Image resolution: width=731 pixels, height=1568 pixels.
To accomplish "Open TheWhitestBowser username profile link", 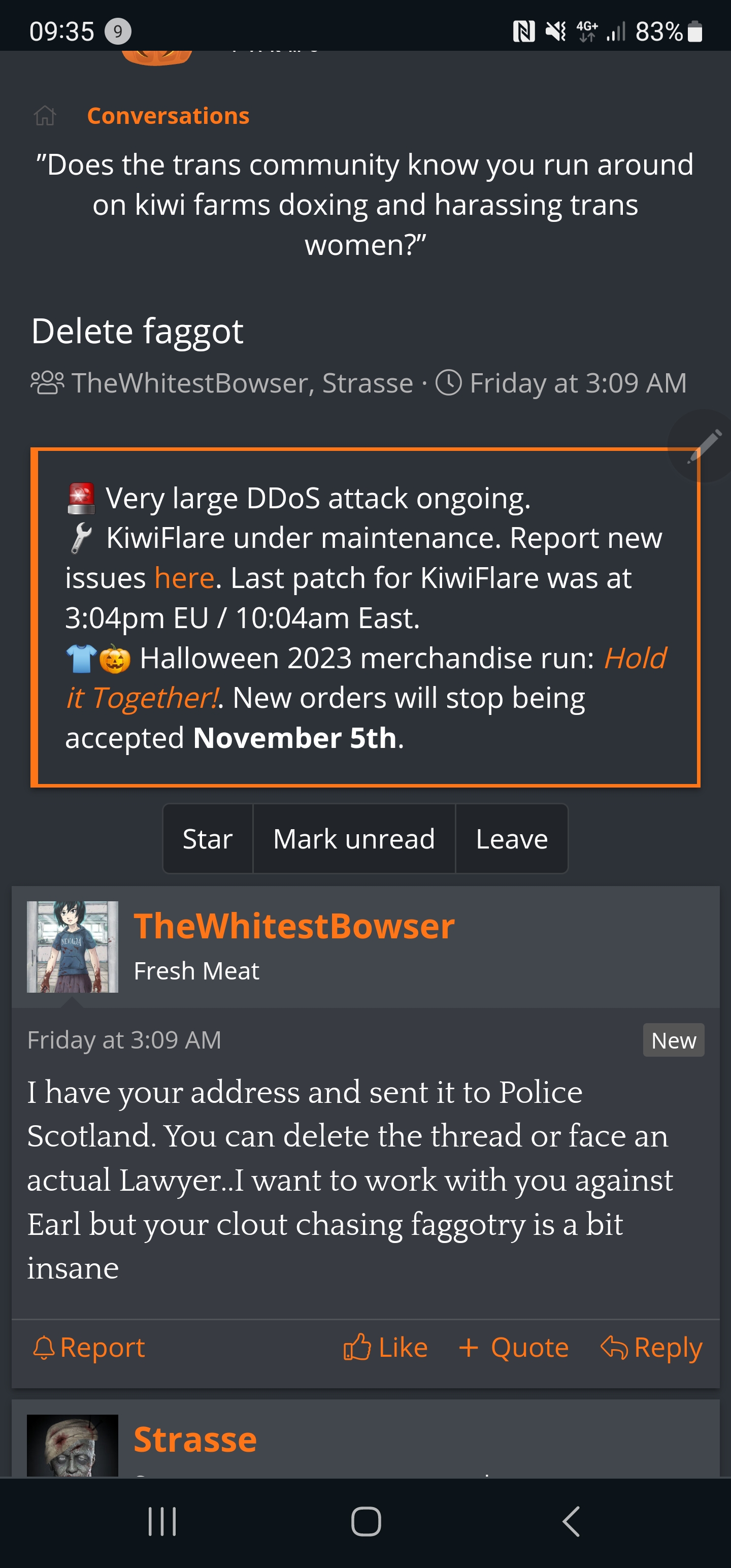I will tap(294, 926).
